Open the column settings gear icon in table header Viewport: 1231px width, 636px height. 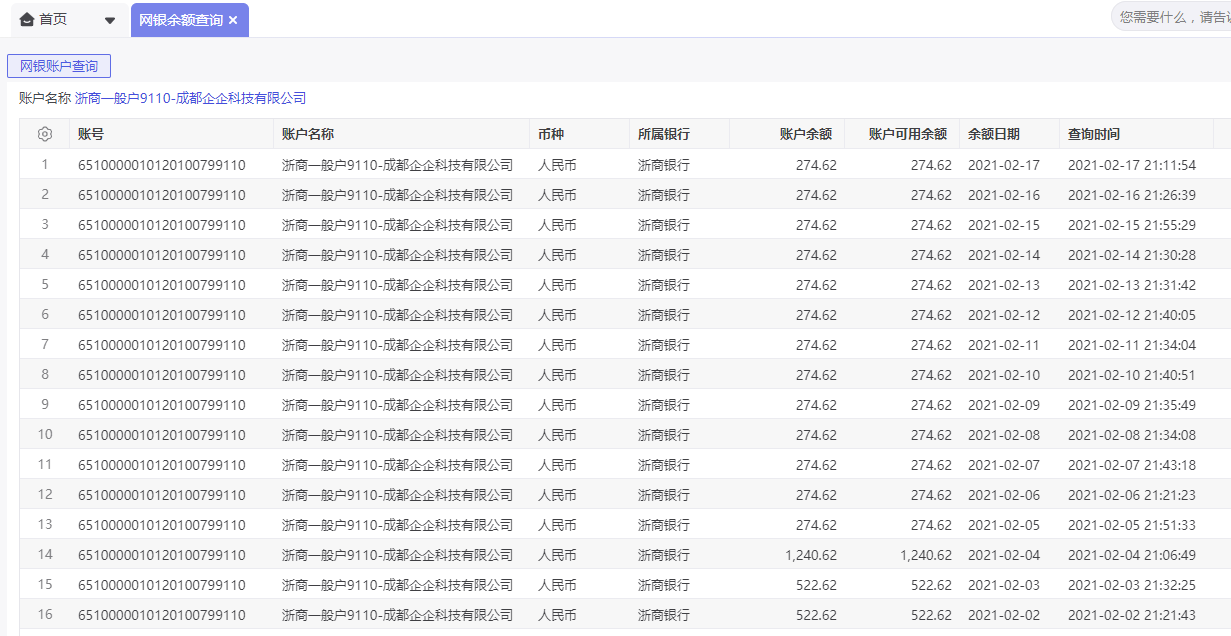[40, 132]
